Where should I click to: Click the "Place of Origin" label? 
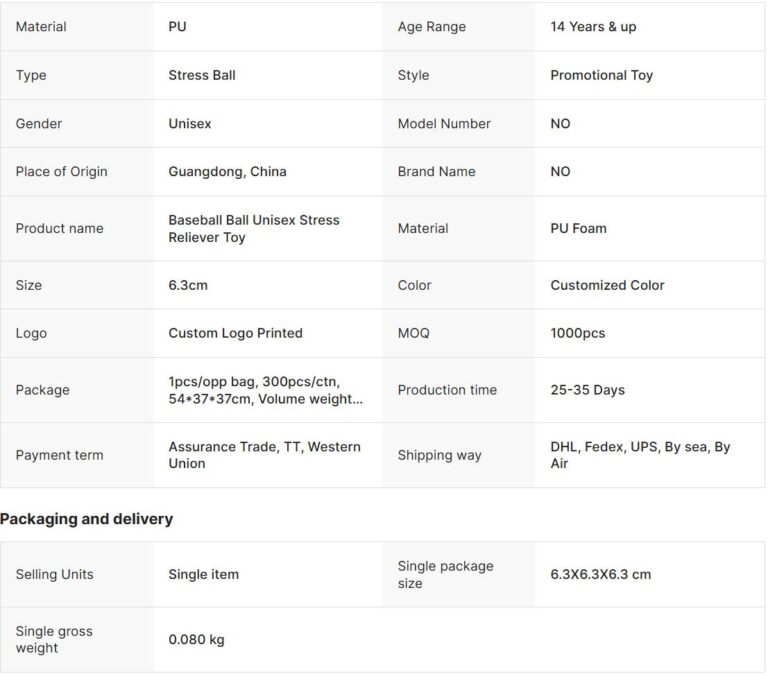(x=61, y=171)
